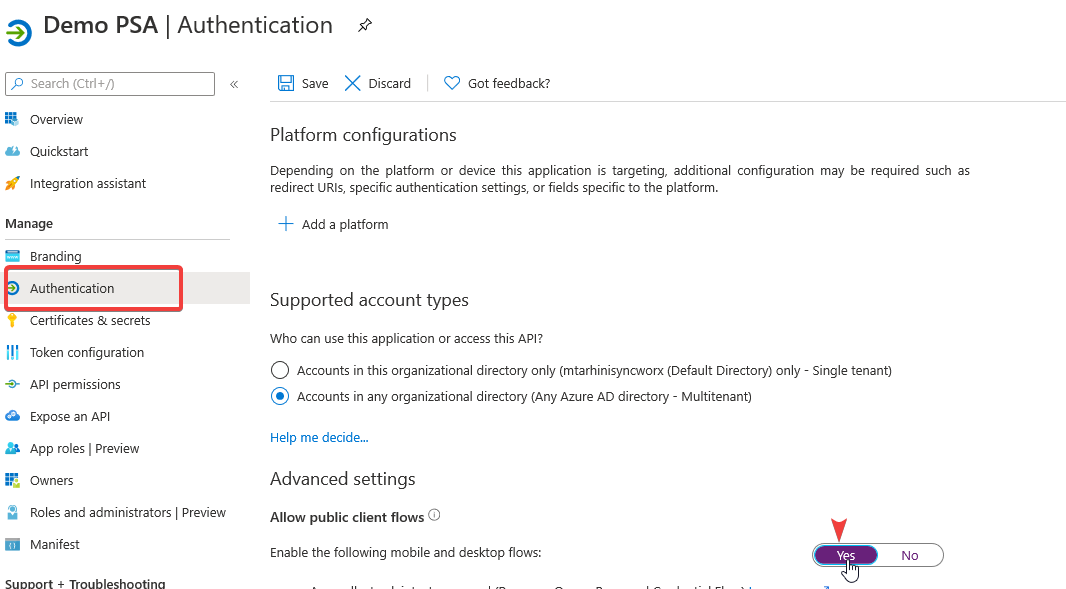Collapse the sidebar with the double chevron
Screen dimensions: 1066x589
pyautogui.click(x=234, y=84)
